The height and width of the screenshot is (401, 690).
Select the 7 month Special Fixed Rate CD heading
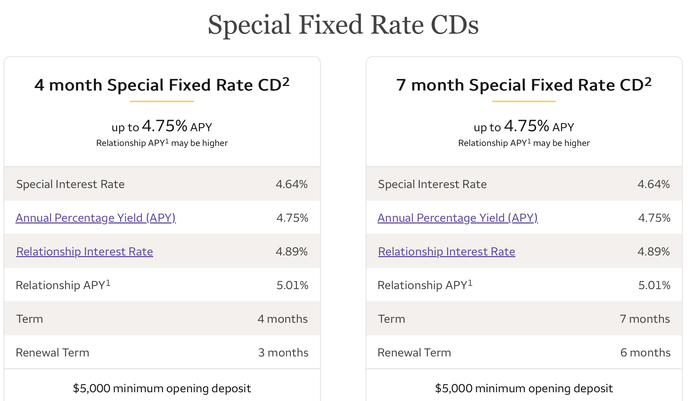[x=524, y=85]
